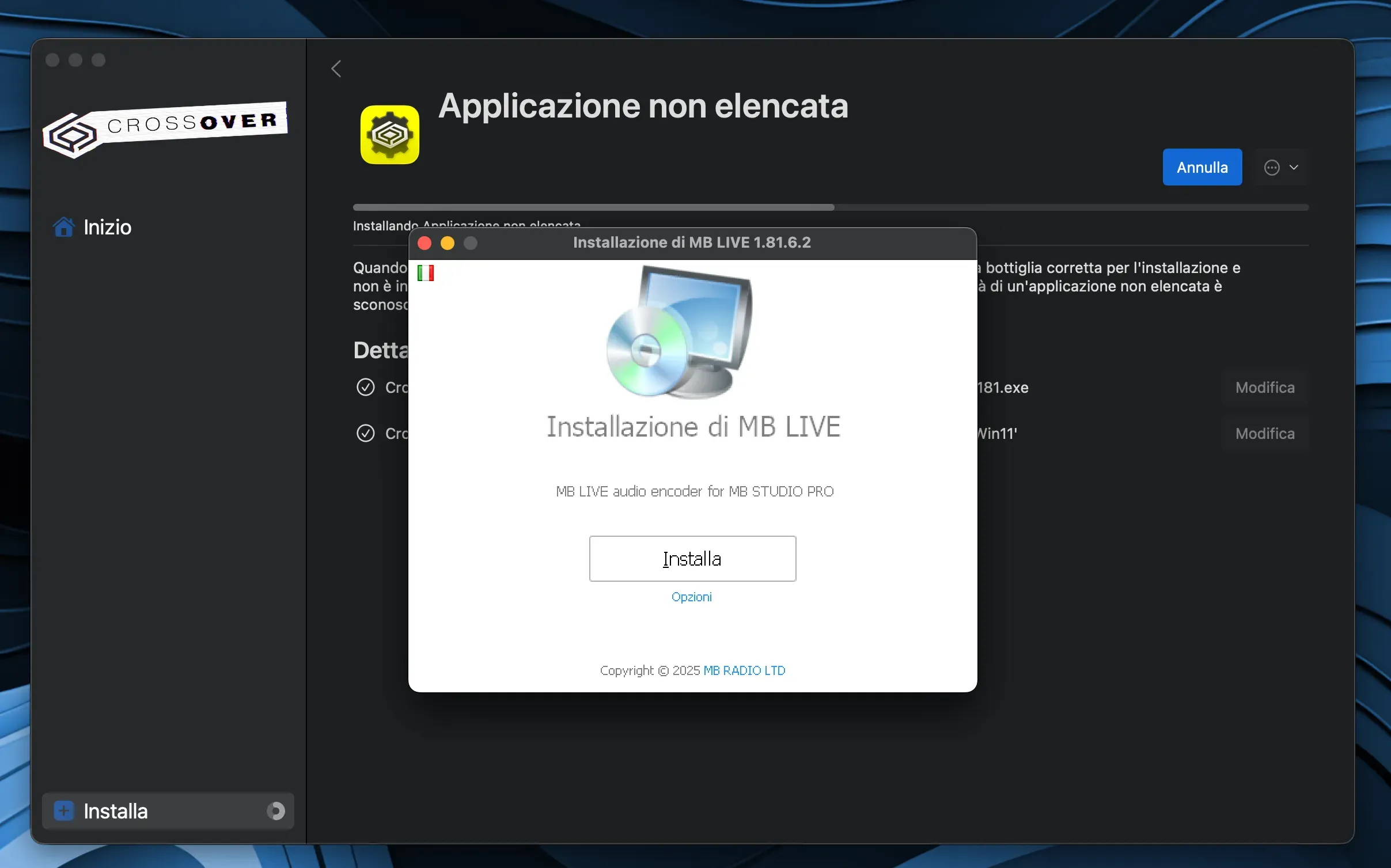Click the Installa button in MB LIVE installer

[692, 559]
